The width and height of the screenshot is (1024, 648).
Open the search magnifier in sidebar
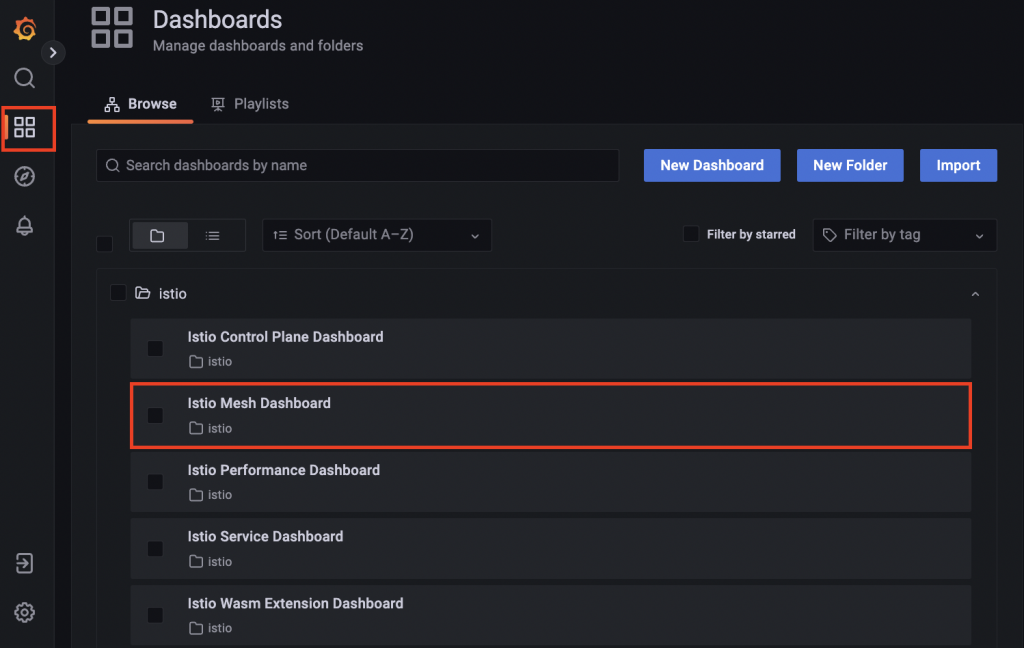pyautogui.click(x=25, y=78)
